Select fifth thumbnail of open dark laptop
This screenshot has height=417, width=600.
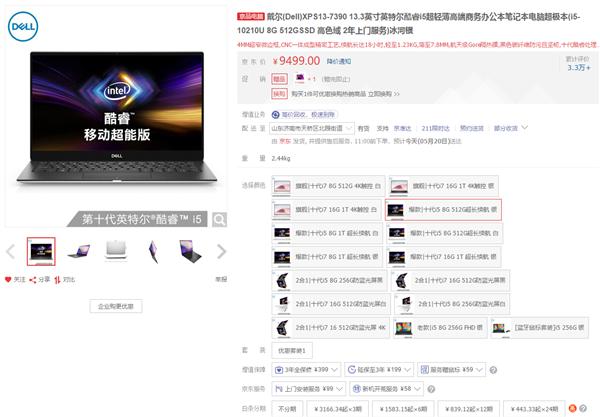click(190, 251)
